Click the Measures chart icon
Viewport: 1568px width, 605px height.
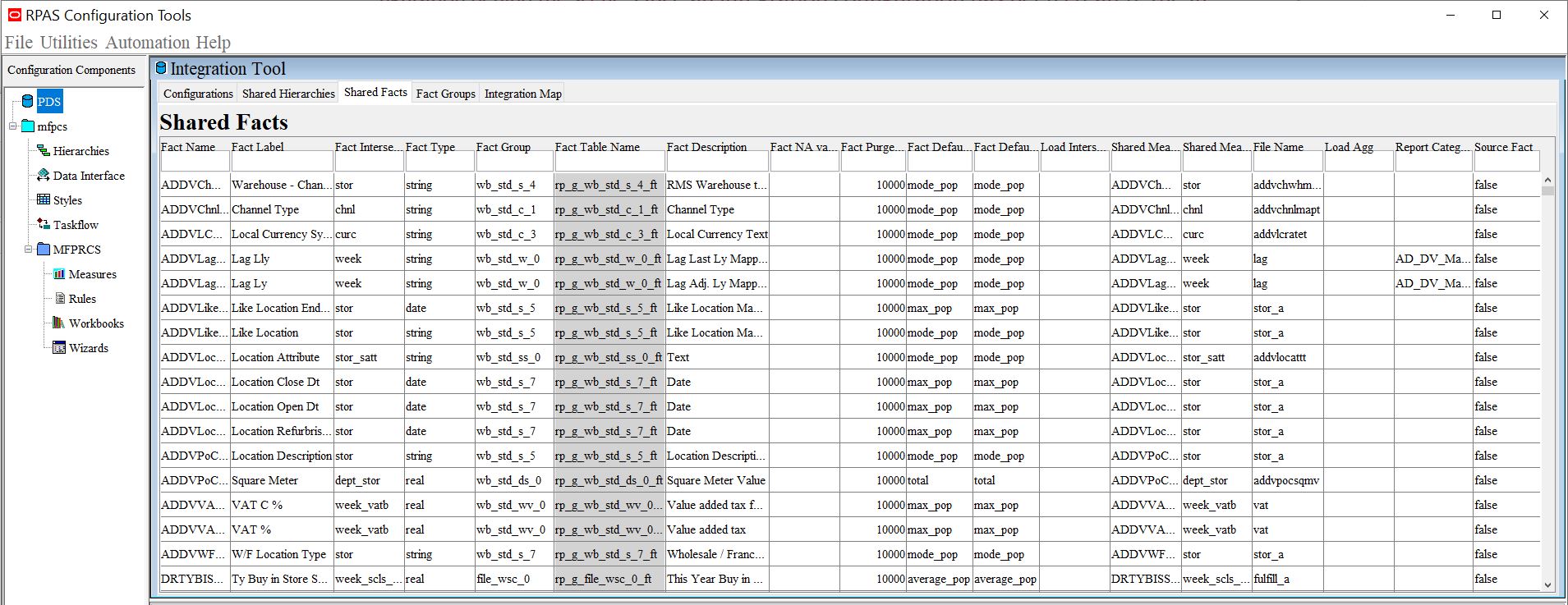click(59, 274)
